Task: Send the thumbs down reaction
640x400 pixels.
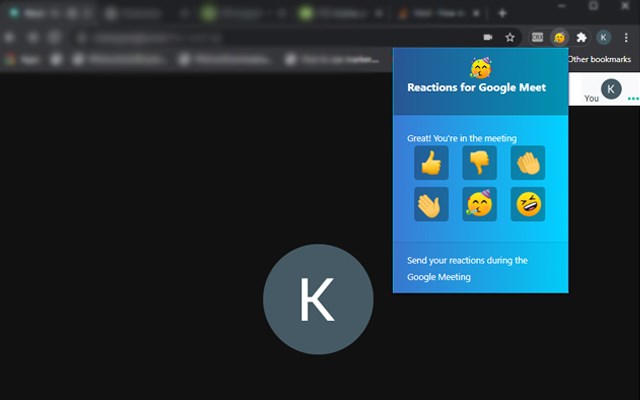Action: click(479, 162)
